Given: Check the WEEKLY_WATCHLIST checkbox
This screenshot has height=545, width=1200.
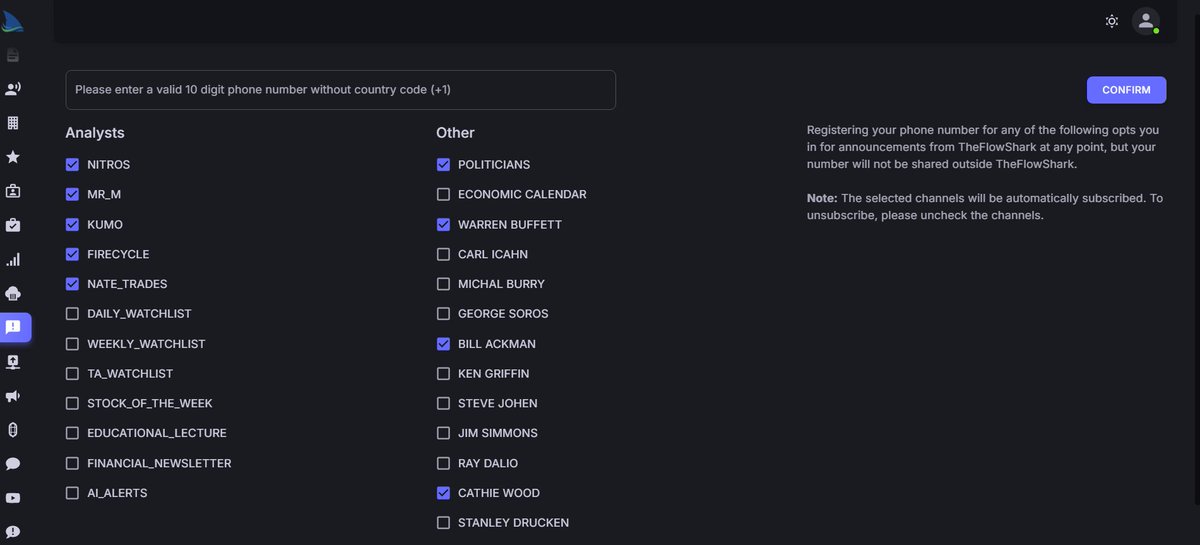Looking at the screenshot, I should 72,344.
